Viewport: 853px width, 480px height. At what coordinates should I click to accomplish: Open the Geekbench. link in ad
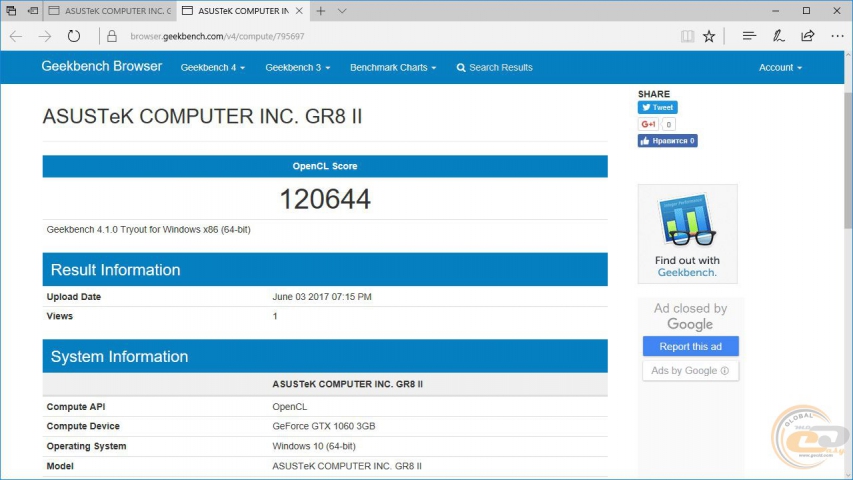coord(687,273)
